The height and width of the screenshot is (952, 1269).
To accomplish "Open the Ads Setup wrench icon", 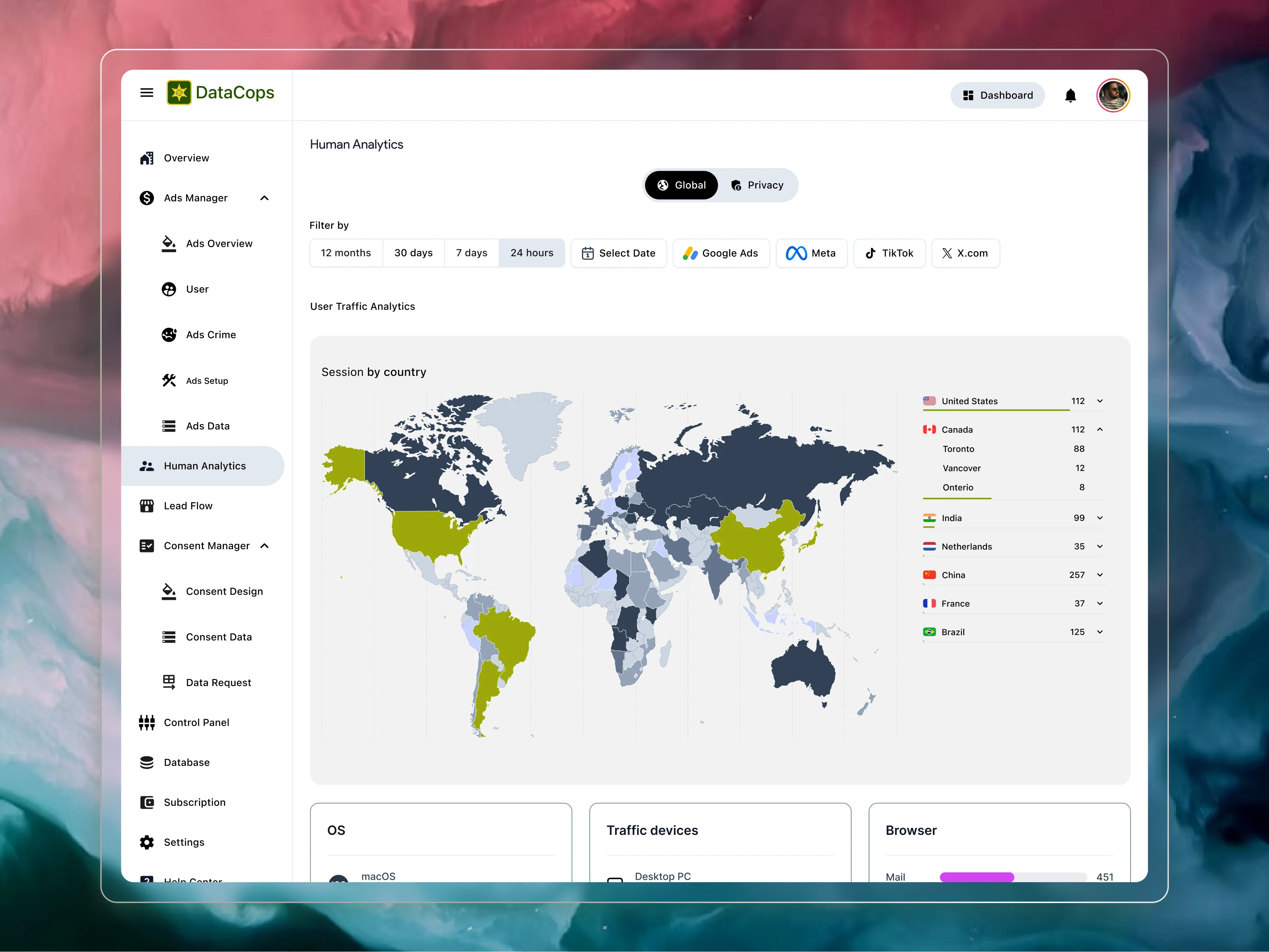I will tap(168, 380).
